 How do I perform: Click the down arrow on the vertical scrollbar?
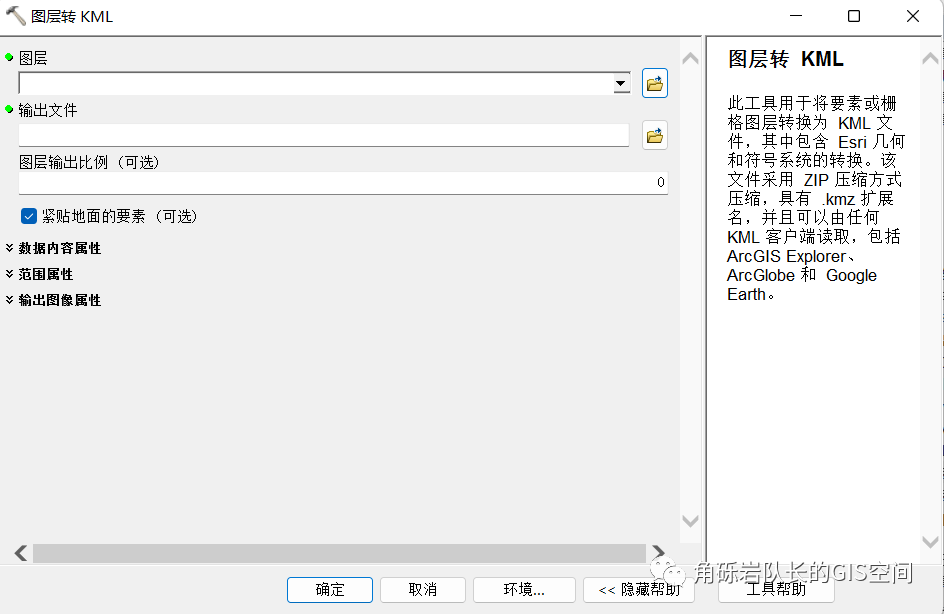point(690,521)
